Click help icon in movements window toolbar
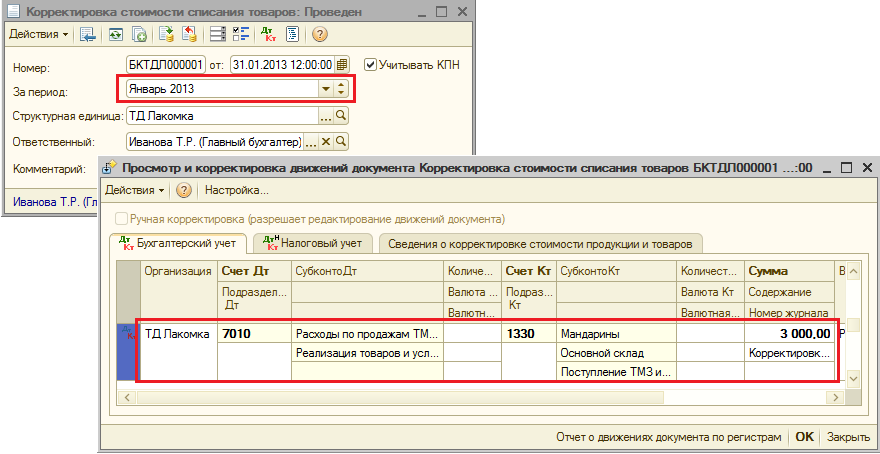The image size is (880, 454). coord(184,190)
